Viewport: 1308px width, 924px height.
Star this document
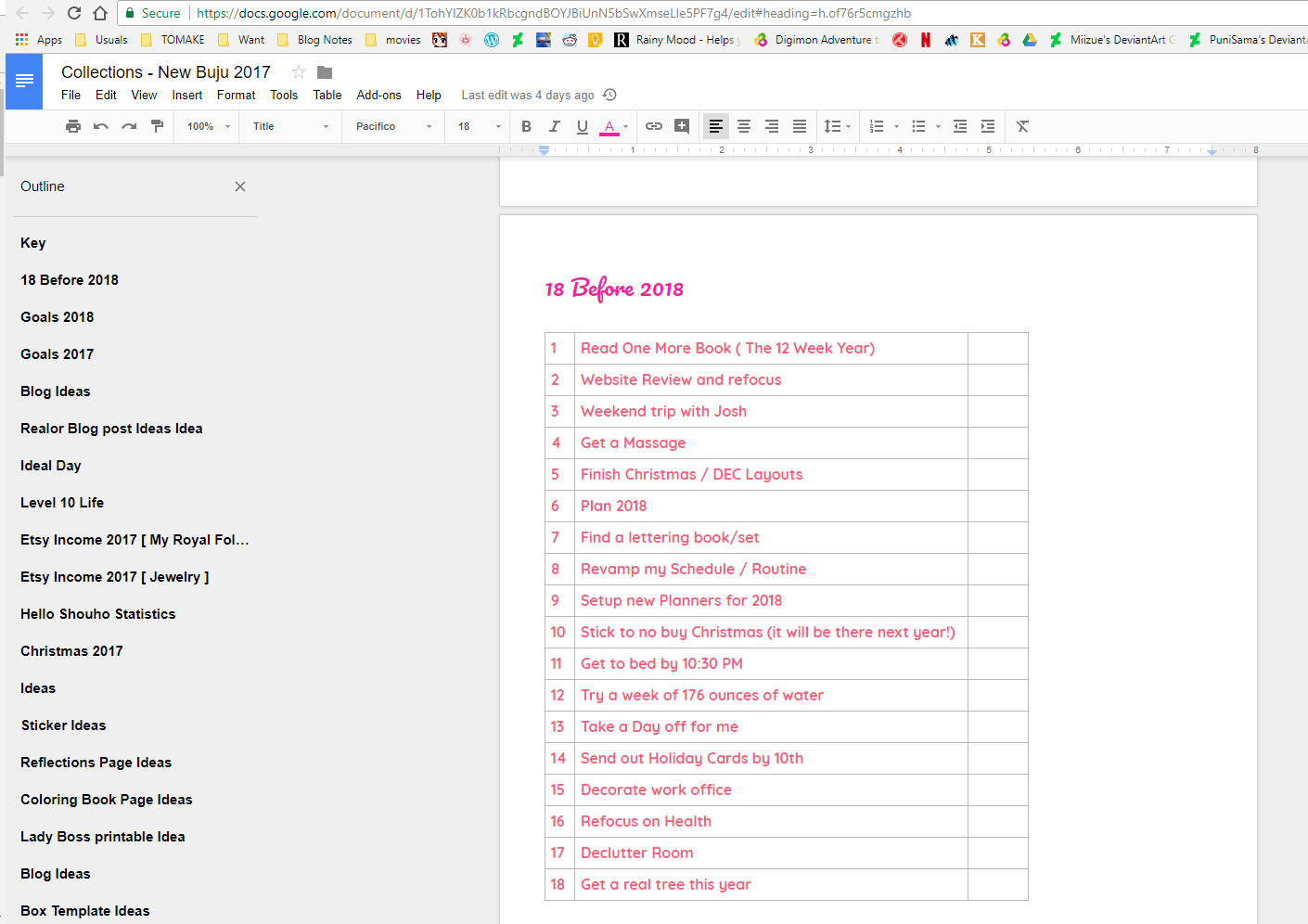pos(299,72)
